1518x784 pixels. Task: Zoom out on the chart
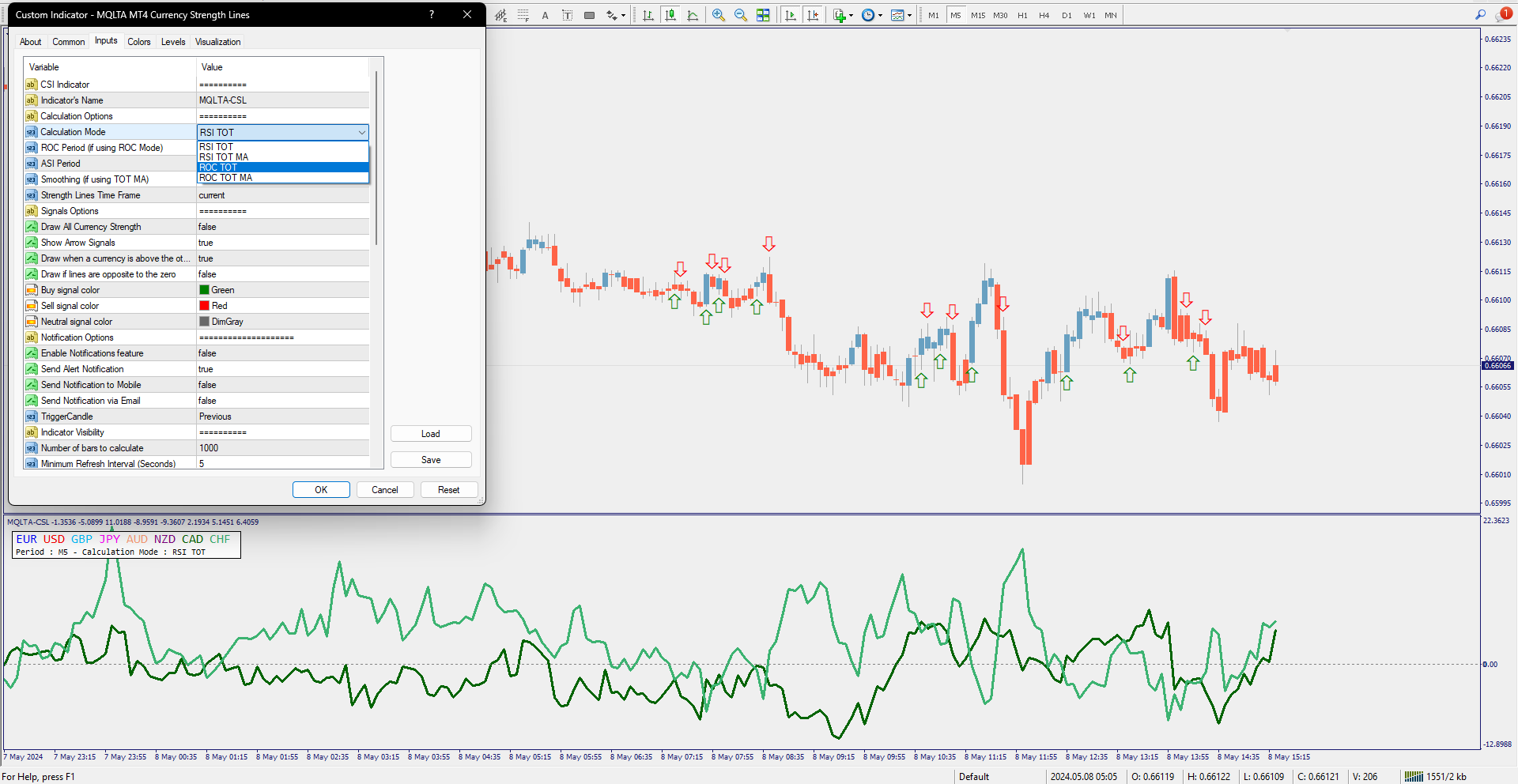click(741, 15)
